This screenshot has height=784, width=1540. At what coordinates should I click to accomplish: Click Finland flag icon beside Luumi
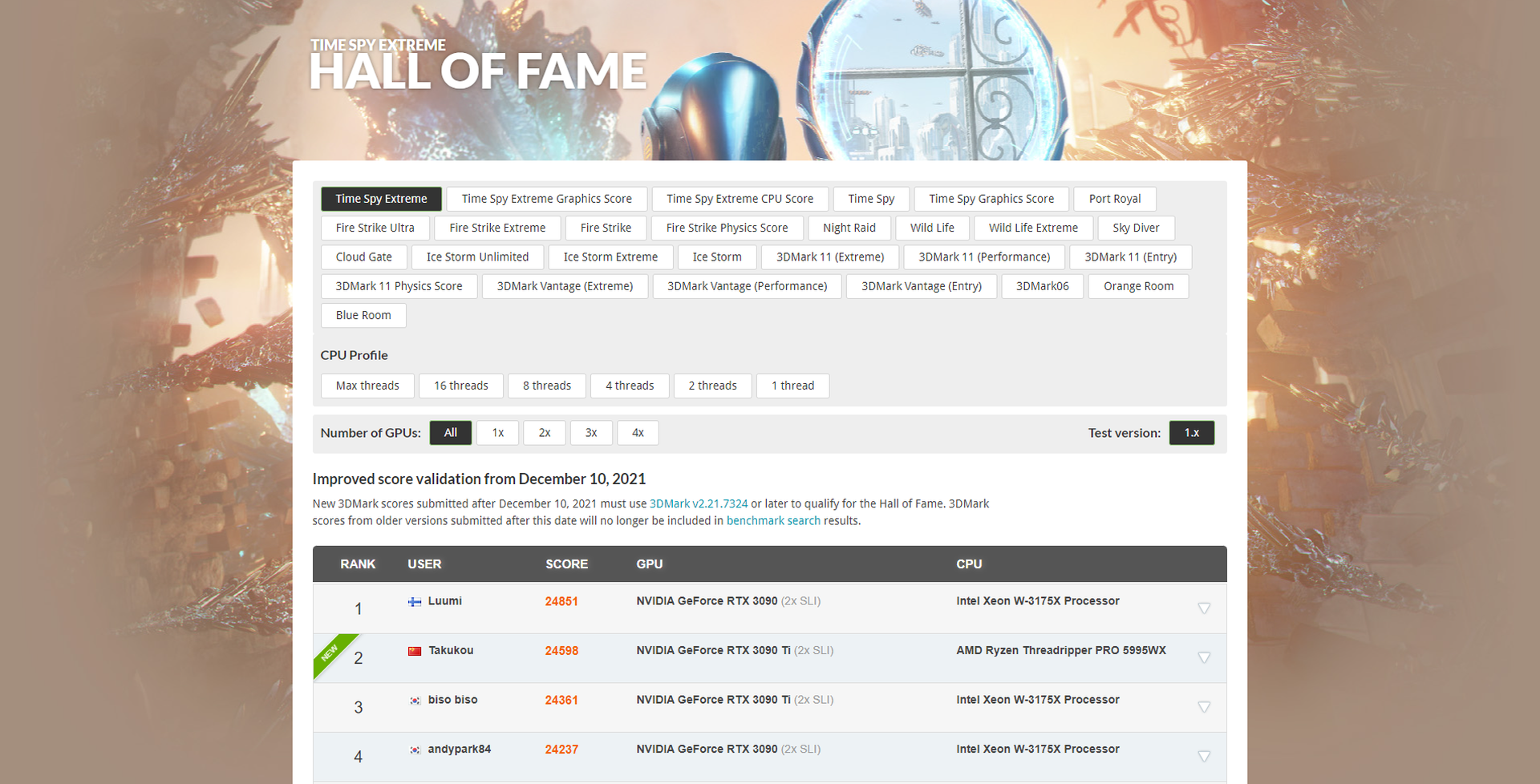coord(415,601)
